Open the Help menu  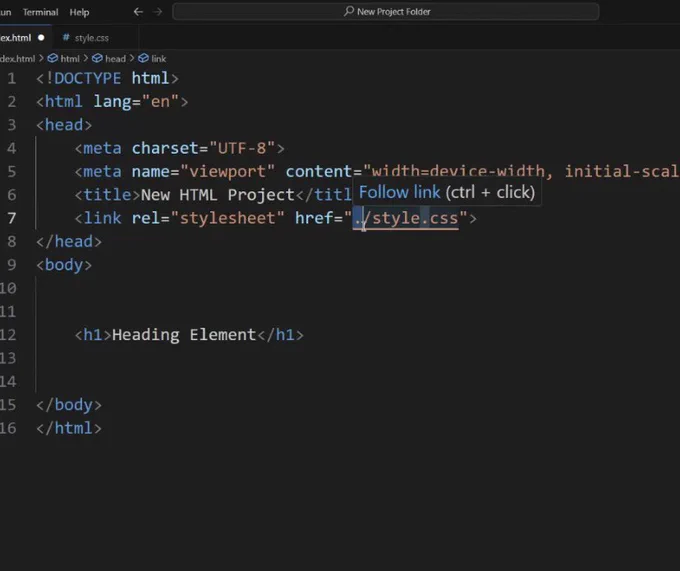tap(79, 12)
